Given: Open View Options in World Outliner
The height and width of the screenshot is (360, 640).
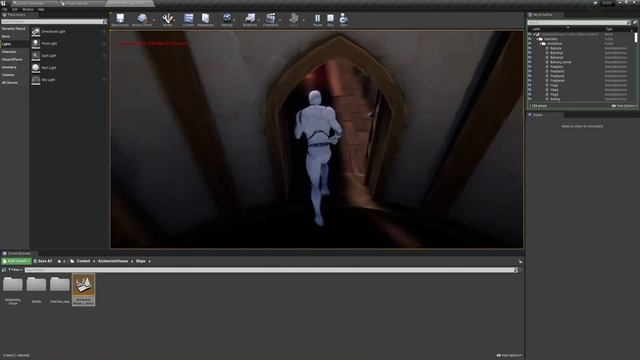Looking at the screenshot, I should click(624, 106).
